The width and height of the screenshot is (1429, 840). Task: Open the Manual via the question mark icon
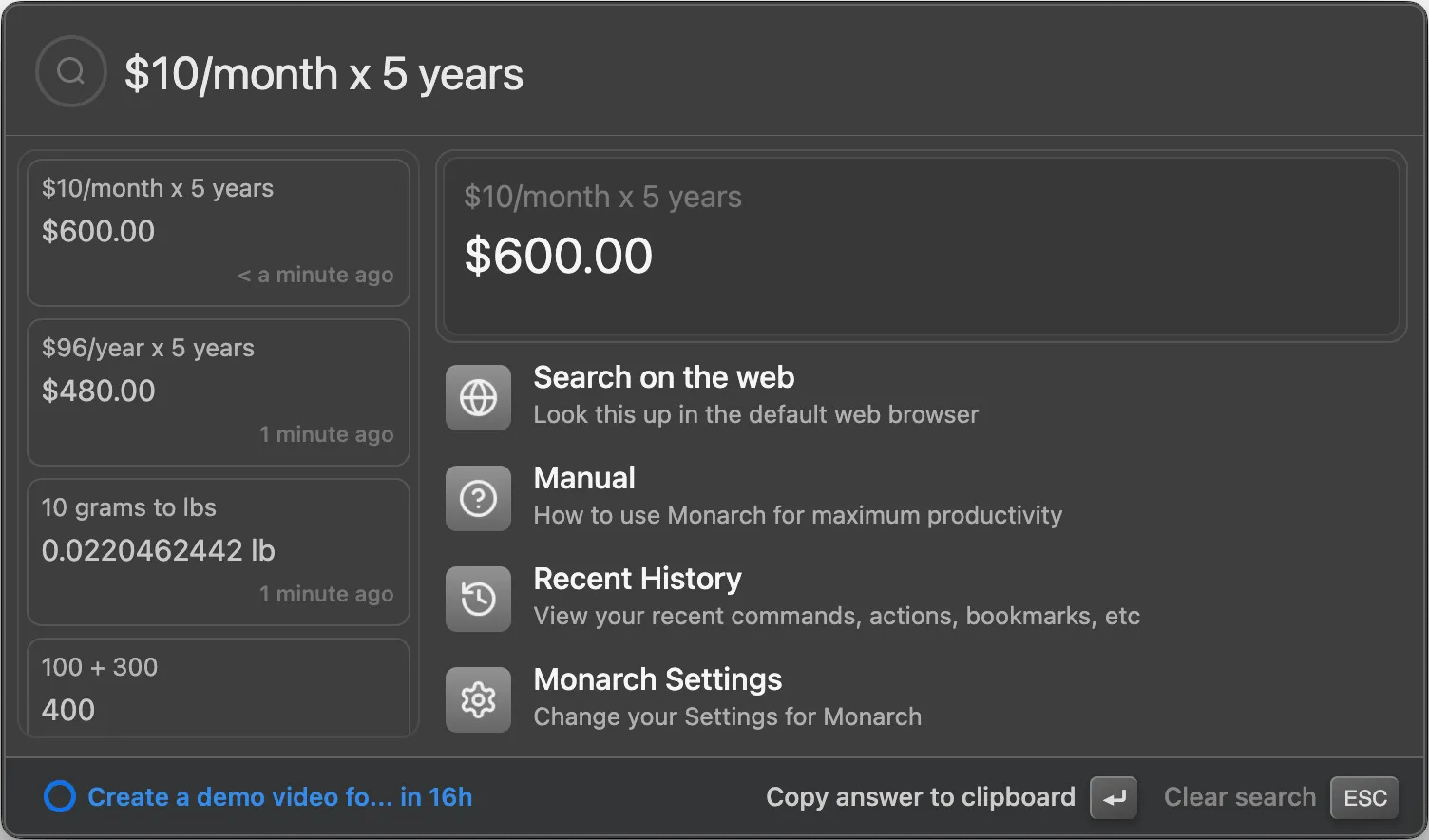(x=478, y=498)
